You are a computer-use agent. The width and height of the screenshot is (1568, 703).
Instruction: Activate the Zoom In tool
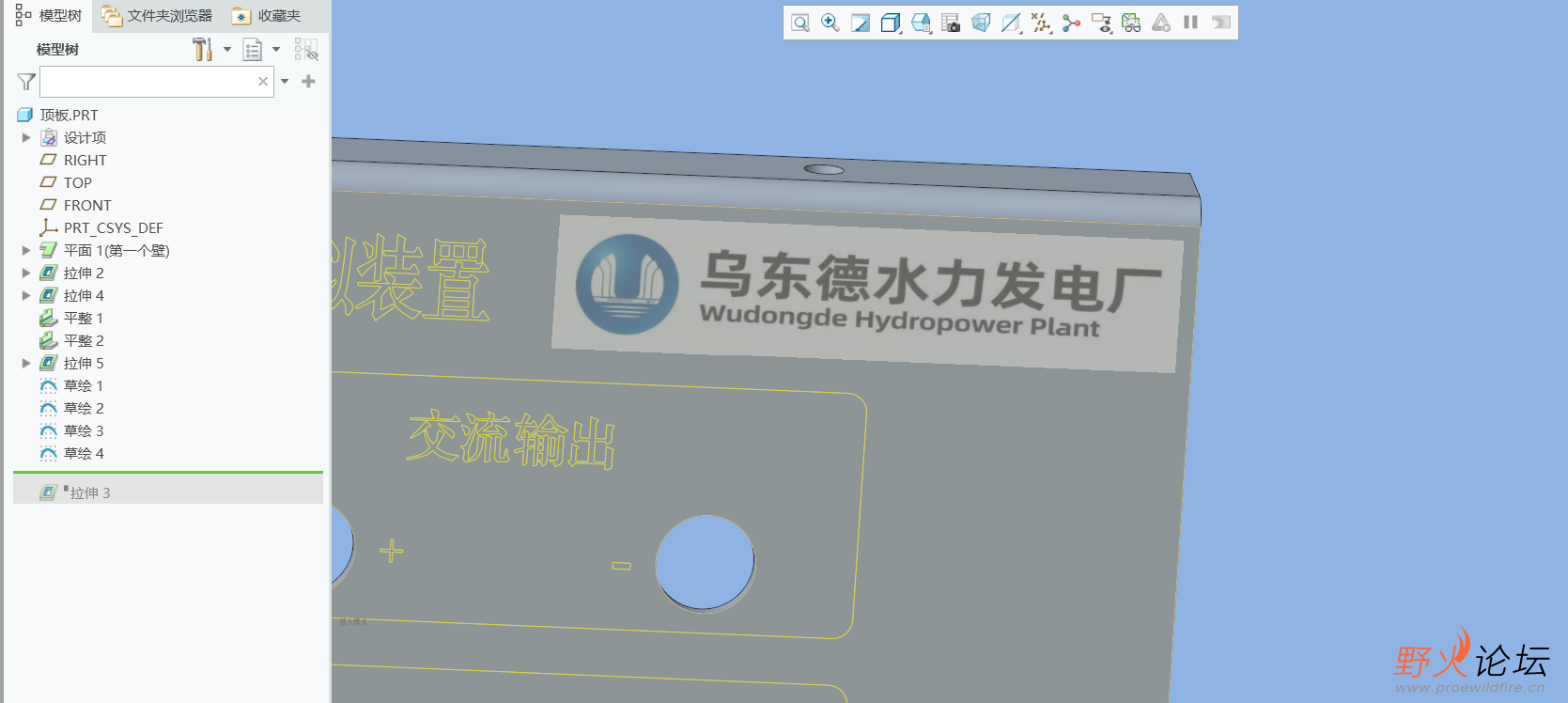pyautogui.click(x=831, y=23)
